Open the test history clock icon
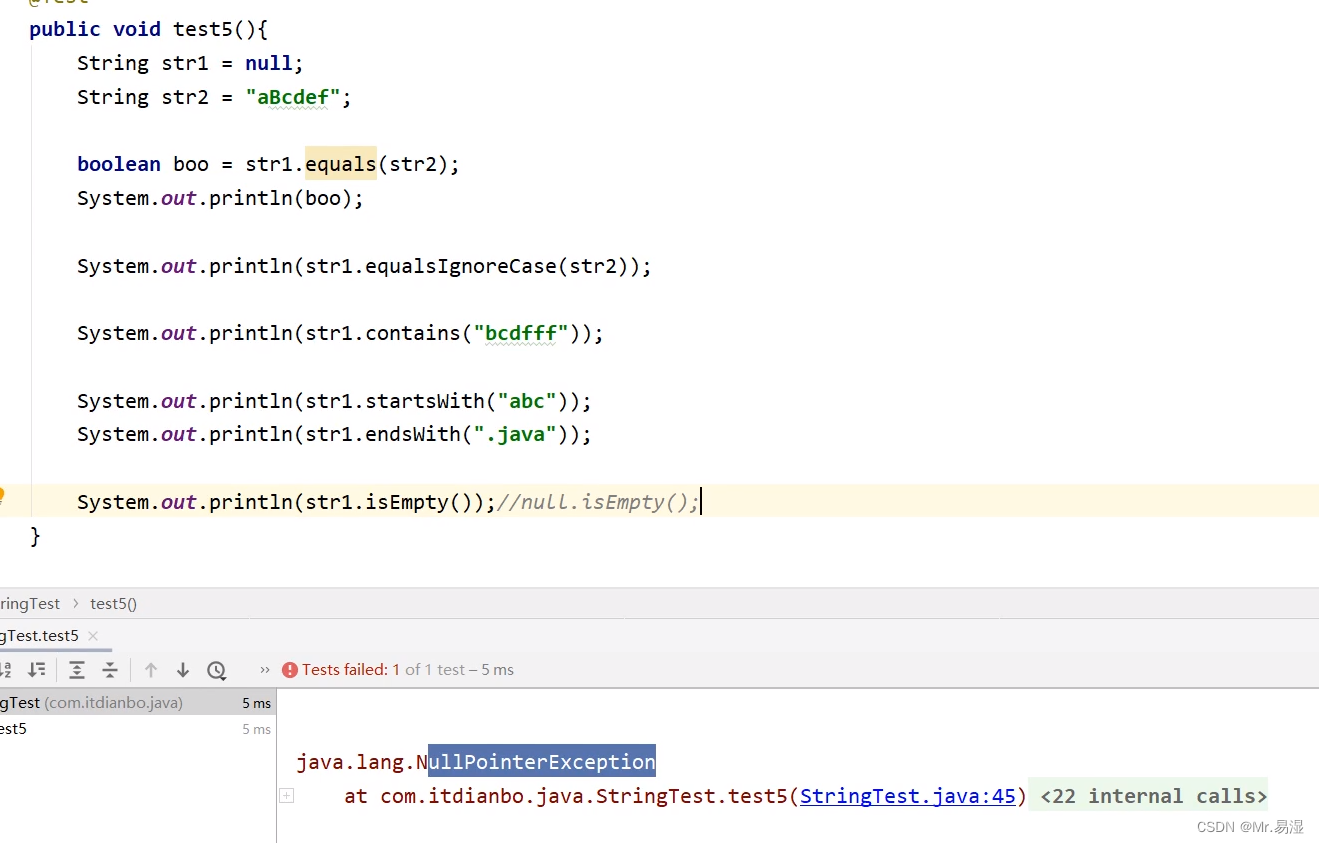1319x843 pixels. click(216, 669)
